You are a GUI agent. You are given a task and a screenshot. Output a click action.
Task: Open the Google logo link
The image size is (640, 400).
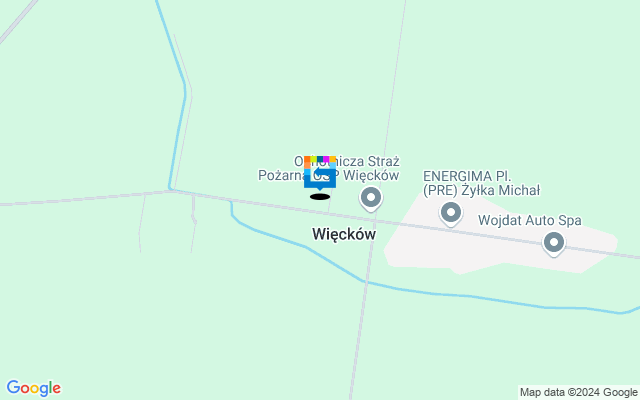click(x=34, y=388)
